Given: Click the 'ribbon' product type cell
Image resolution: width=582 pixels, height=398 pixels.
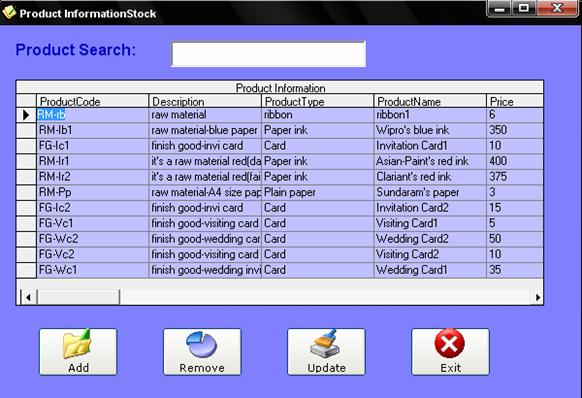Looking at the screenshot, I should (x=317, y=115).
